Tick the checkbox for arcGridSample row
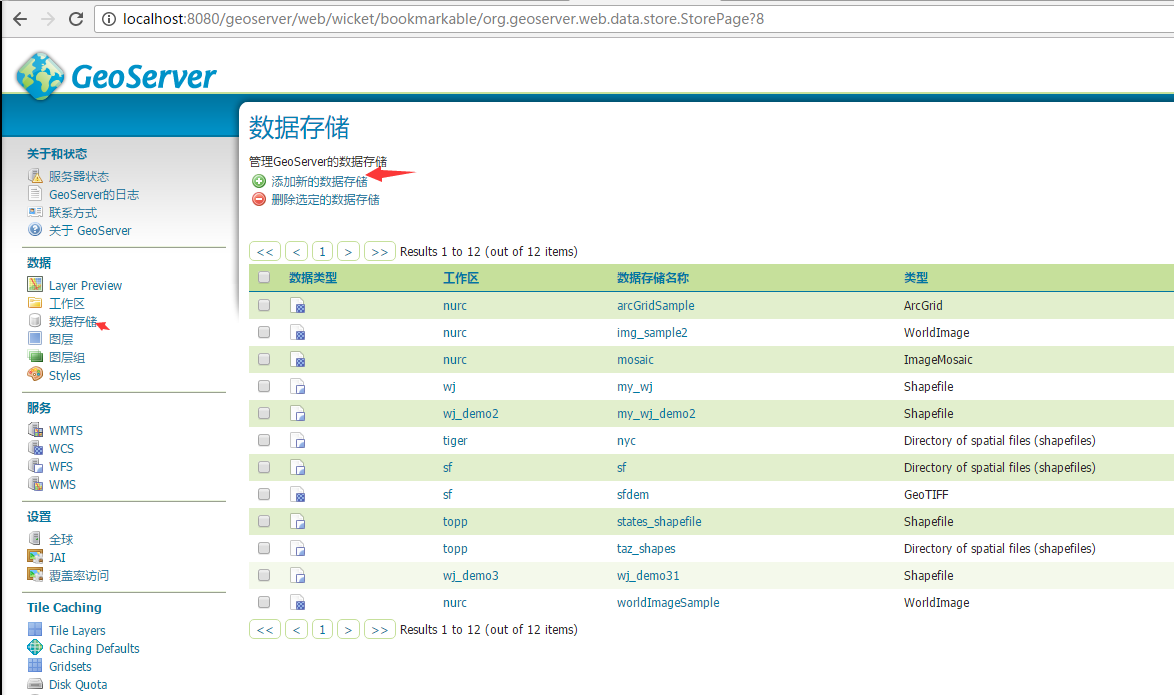 coord(264,305)
